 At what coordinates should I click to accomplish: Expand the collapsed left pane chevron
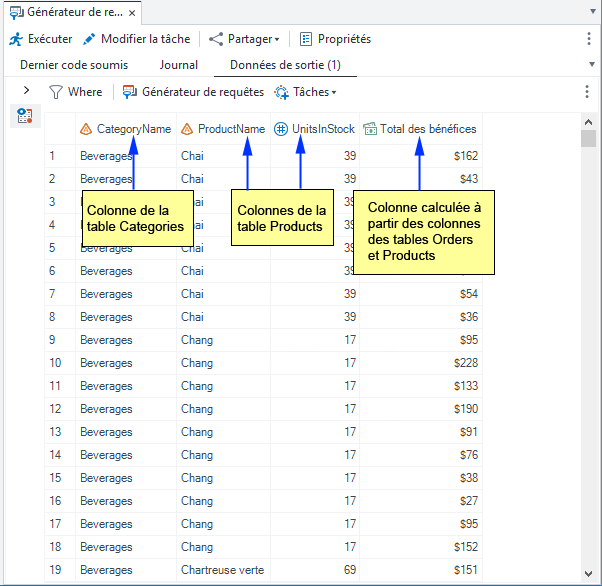click(26, 91)
